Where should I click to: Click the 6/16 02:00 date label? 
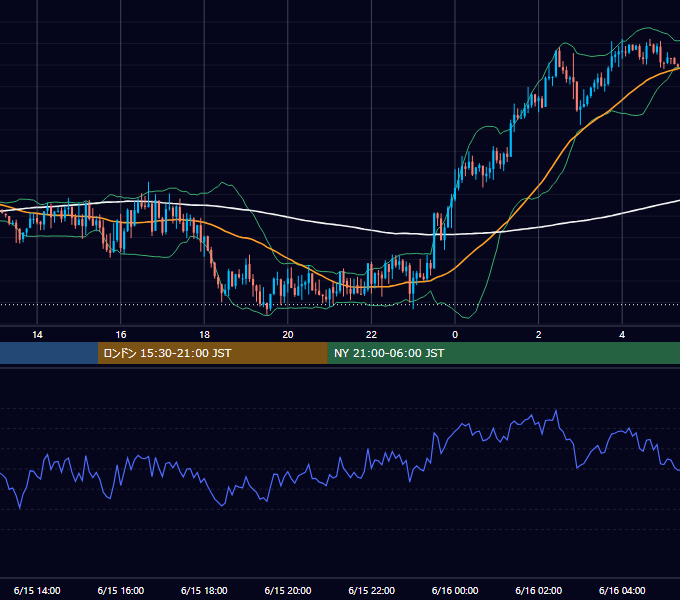[539, 590]
